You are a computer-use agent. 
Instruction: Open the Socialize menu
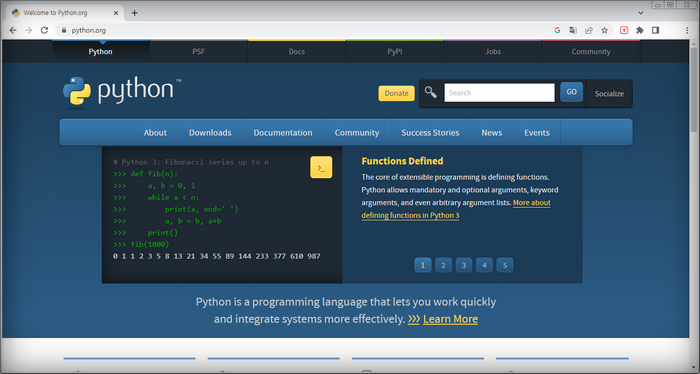pyautogui.click(x=609, y=94)
